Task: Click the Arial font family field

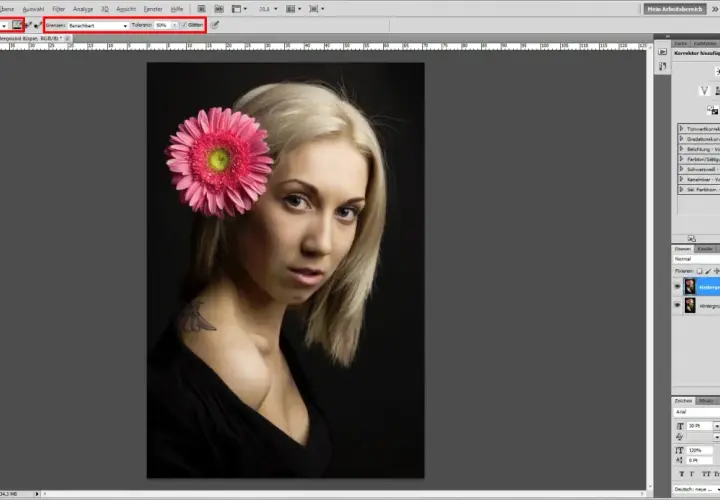Action: [697, 412]
